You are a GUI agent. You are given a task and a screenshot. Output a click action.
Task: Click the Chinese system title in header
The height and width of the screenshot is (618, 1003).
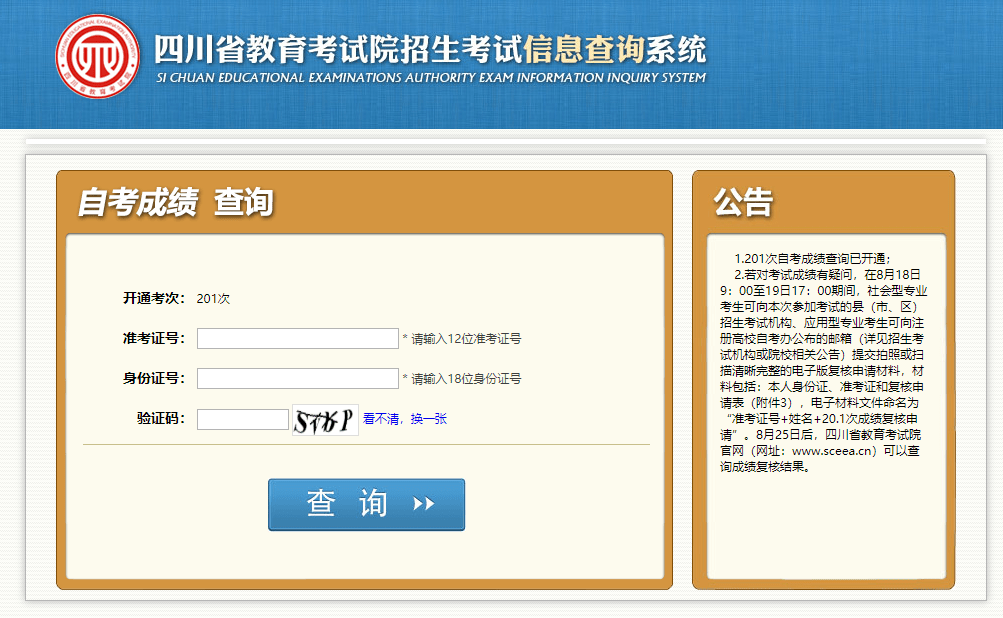click(430, 49)
